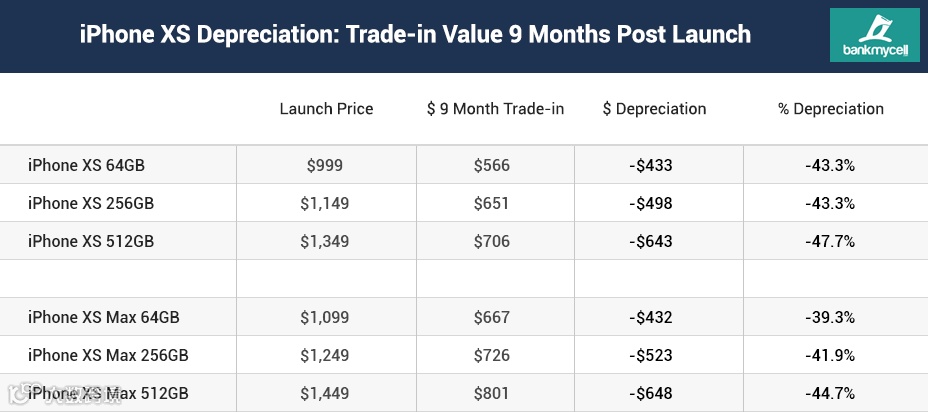Select the Launch Price column header
Viewport: 928px width, 412px height.
click(x=326, y=109)
